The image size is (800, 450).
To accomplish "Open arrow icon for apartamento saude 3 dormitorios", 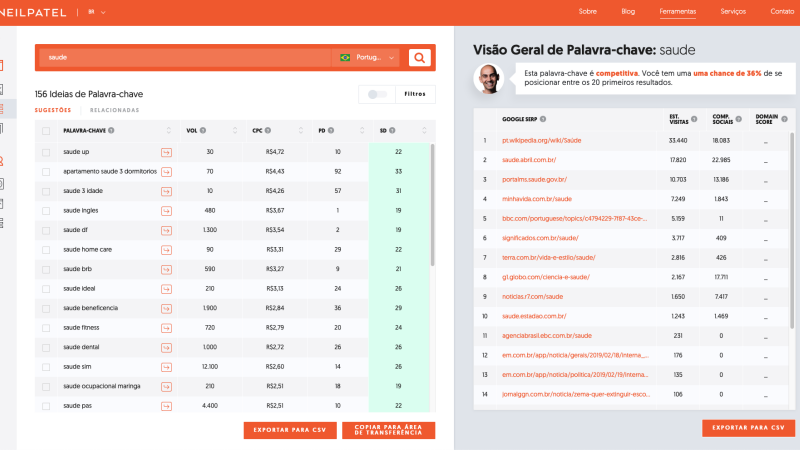I will pos(166,172).
